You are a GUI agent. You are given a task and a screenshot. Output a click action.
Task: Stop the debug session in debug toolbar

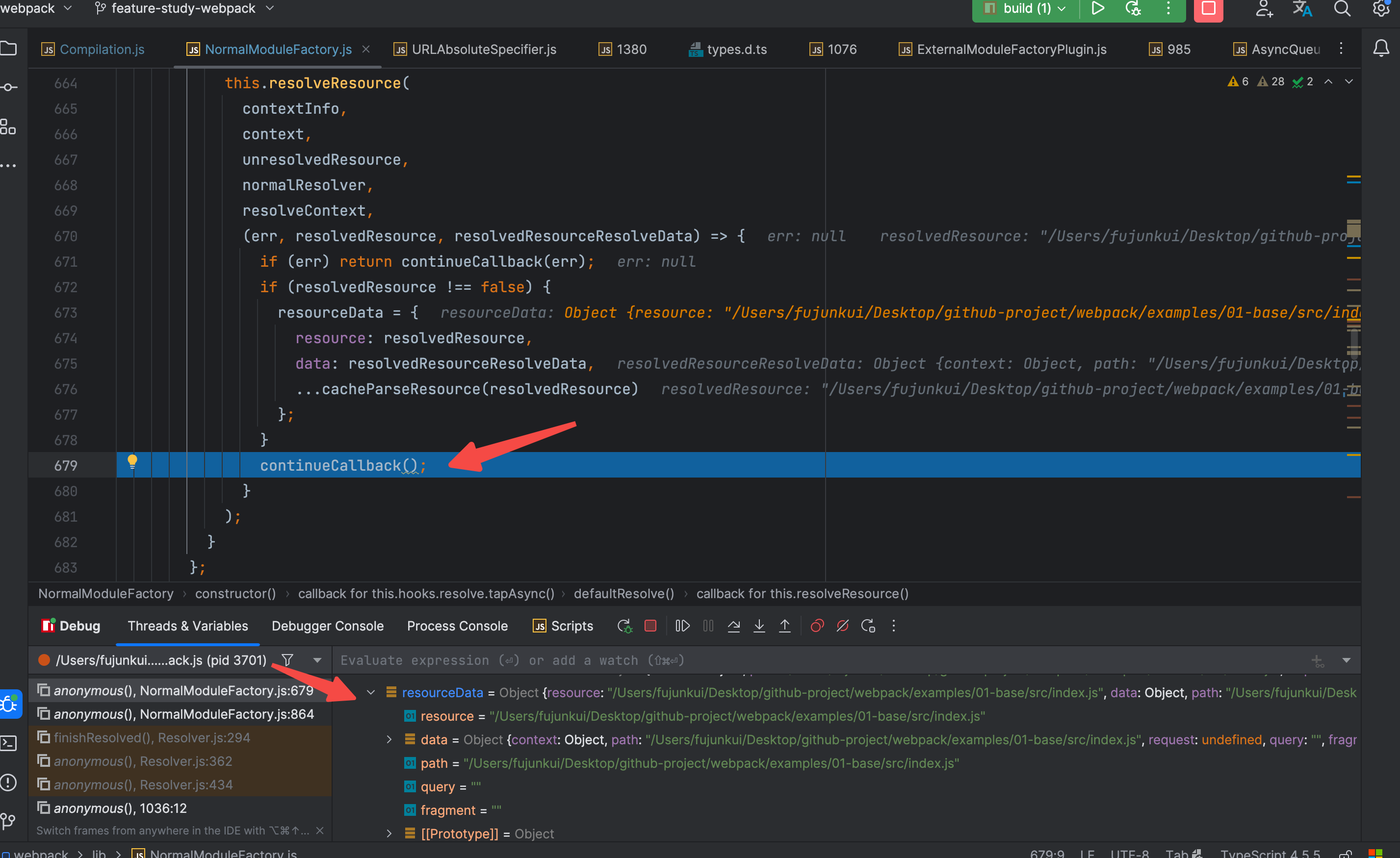pos(650,626)
